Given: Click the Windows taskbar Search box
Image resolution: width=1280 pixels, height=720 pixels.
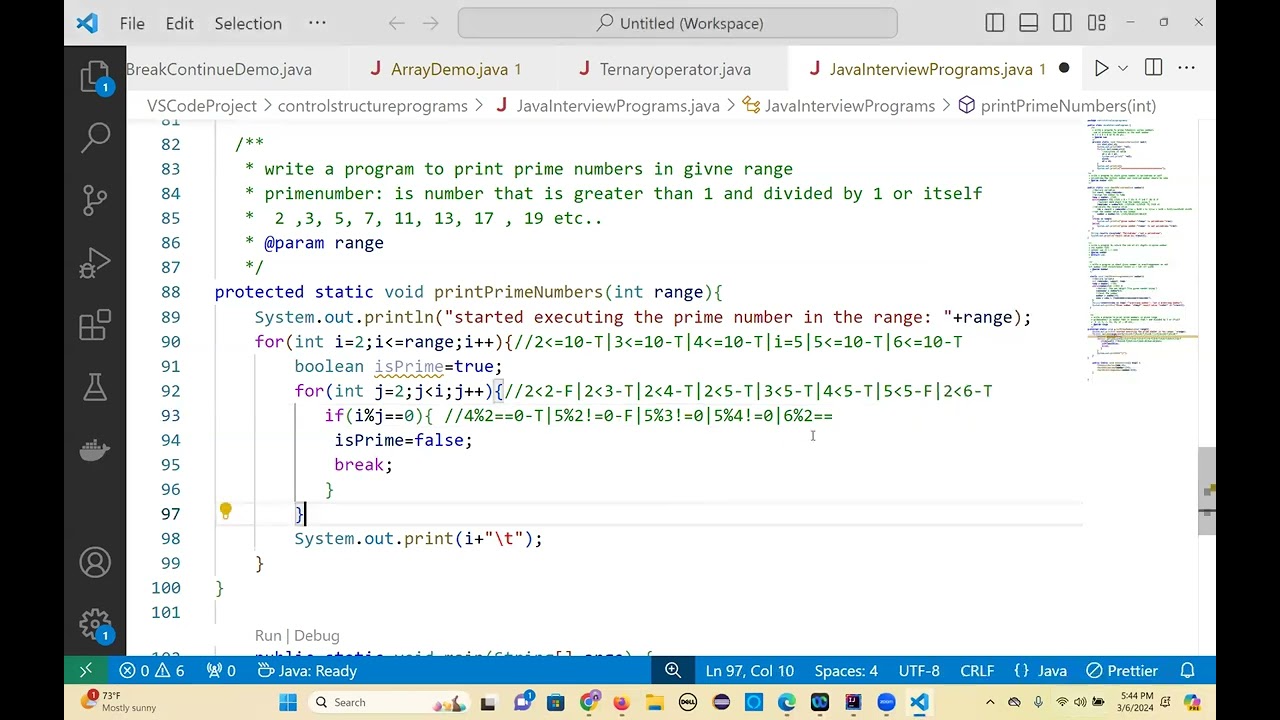Looking at the screenshot, I should [390, 703].
